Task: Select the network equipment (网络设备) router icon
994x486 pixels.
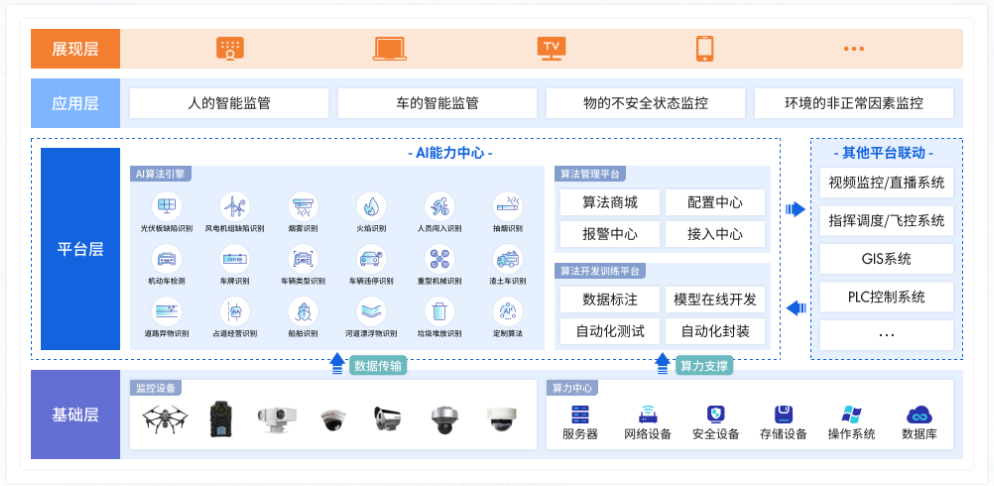Action: point(648,415)
